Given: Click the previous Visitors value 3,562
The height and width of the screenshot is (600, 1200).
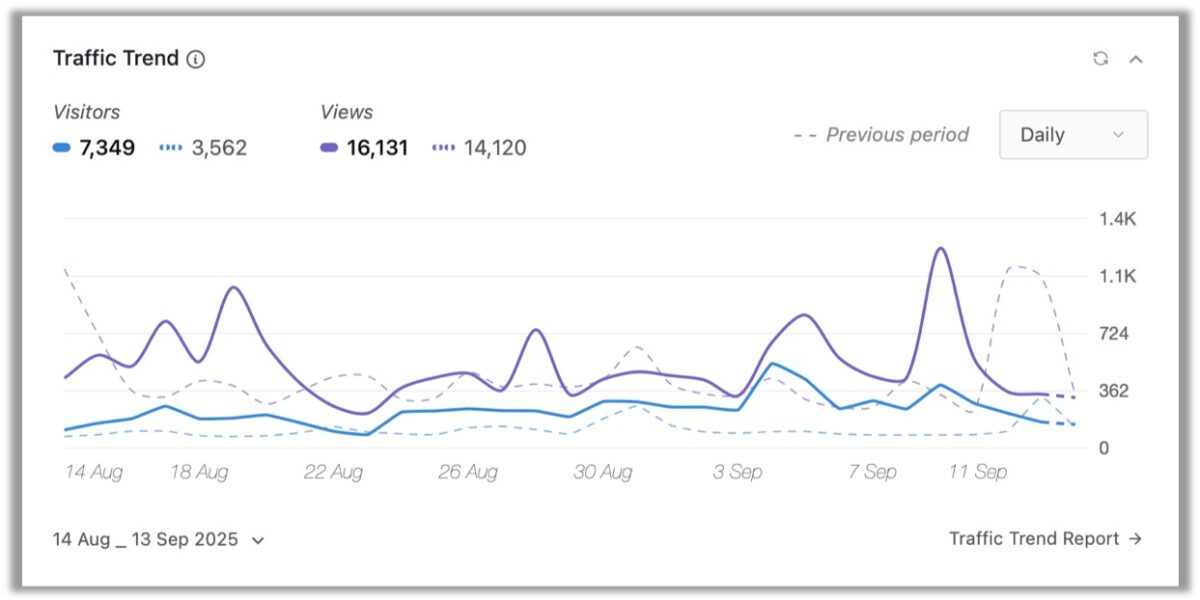Looking at the screenshot, I should [x=219, y=149].
